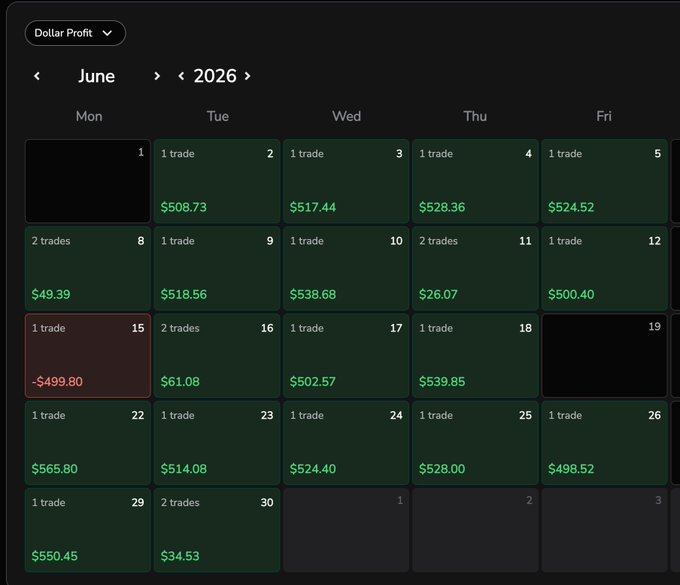This screenshot has height=585, width=680.
Task: Open June 5 cell with $524.52
Action: [605, 181]
